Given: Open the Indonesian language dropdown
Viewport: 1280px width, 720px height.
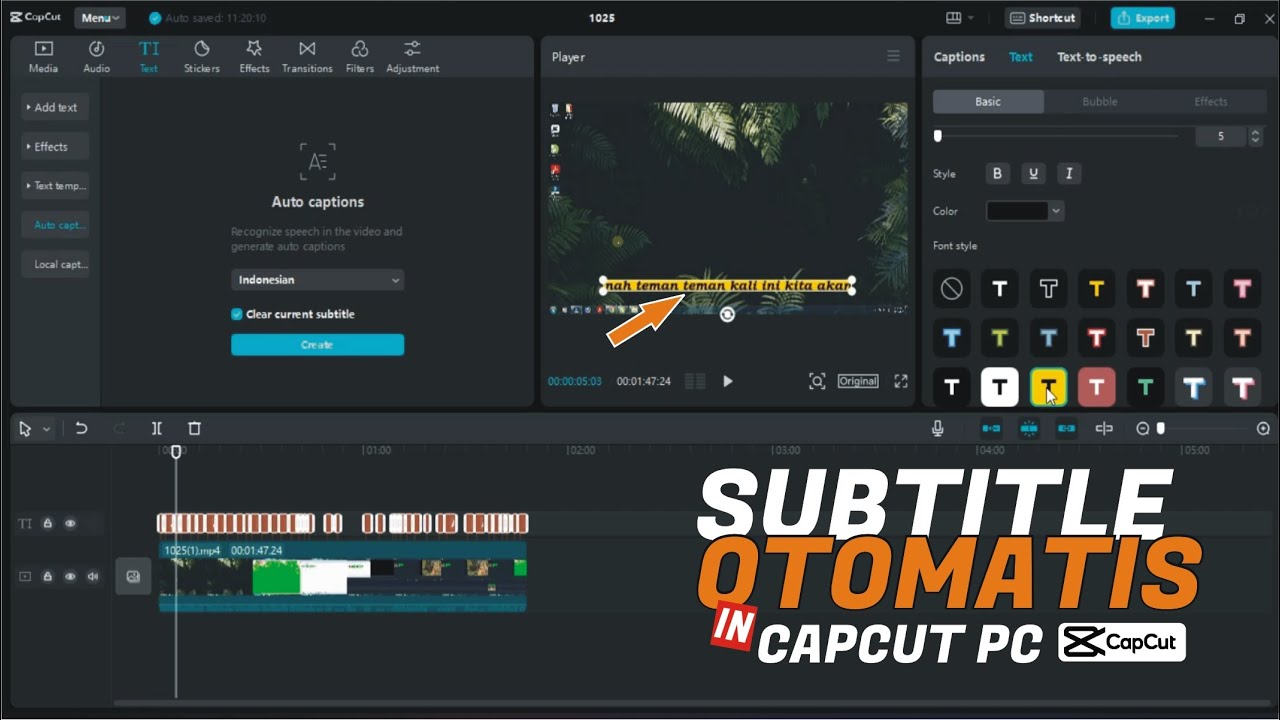Looking at the screenshot, I should click(317, 280).
